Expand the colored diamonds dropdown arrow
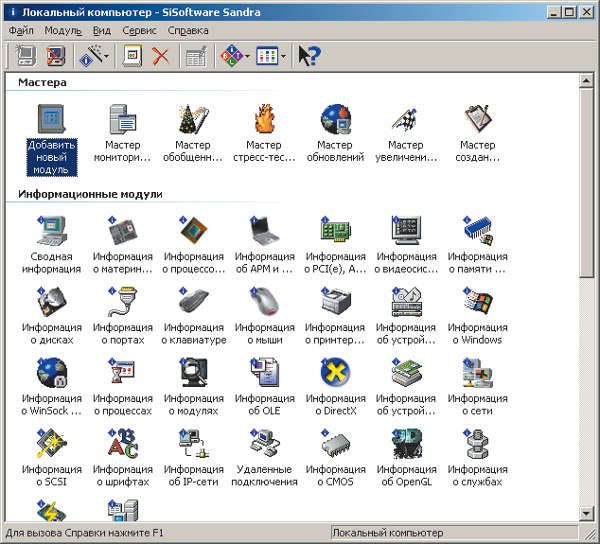The height and width of the screenshot is (544, 600). click(x=248, y=56)
